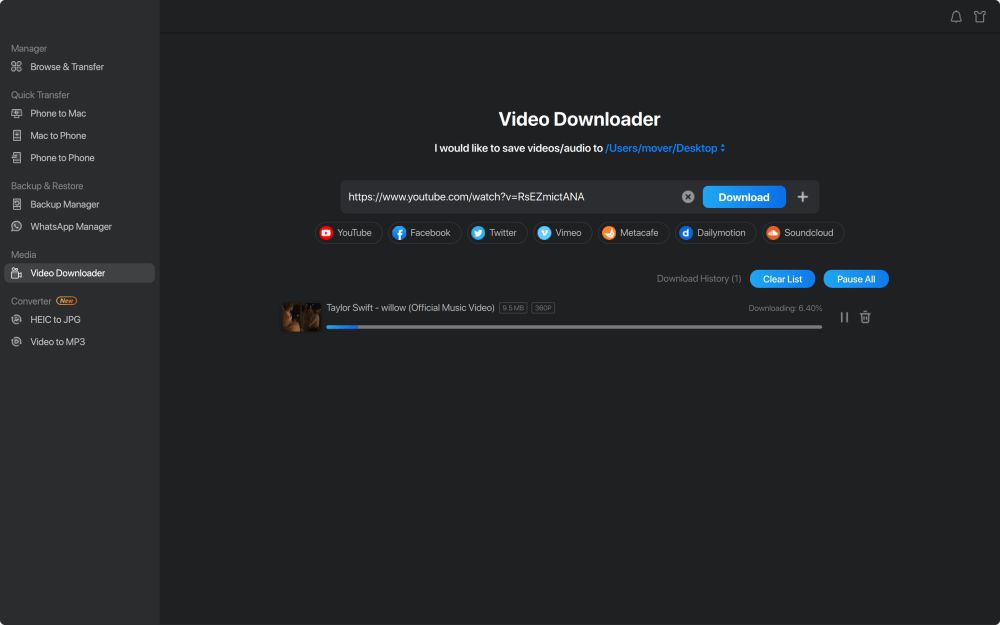The height and width of the screenshot is (625, 1000).
Task: Click the blue Download button
Action: click(744, 197)
